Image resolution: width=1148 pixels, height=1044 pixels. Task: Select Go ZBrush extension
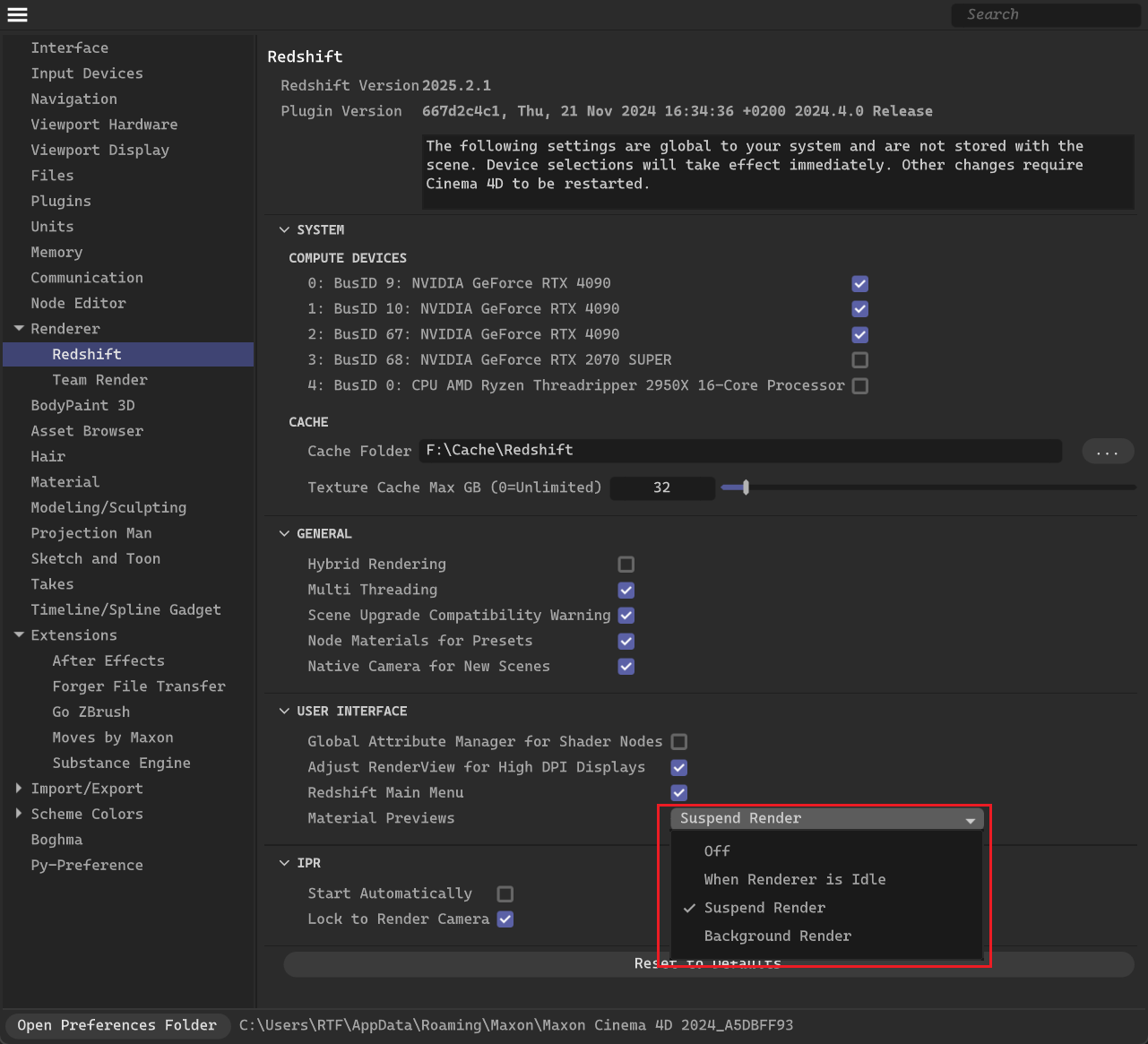[x=91, y=712]
